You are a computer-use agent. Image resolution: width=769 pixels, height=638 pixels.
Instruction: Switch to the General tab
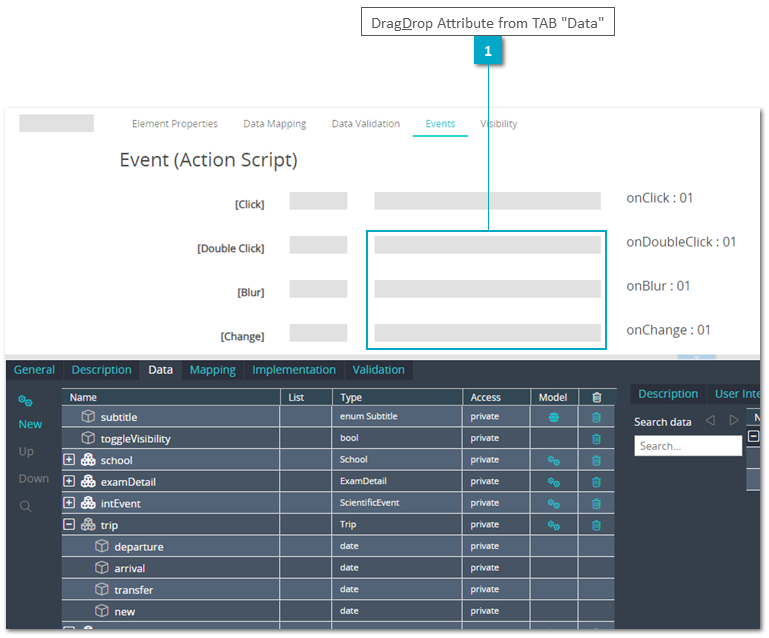click(34, 370)
